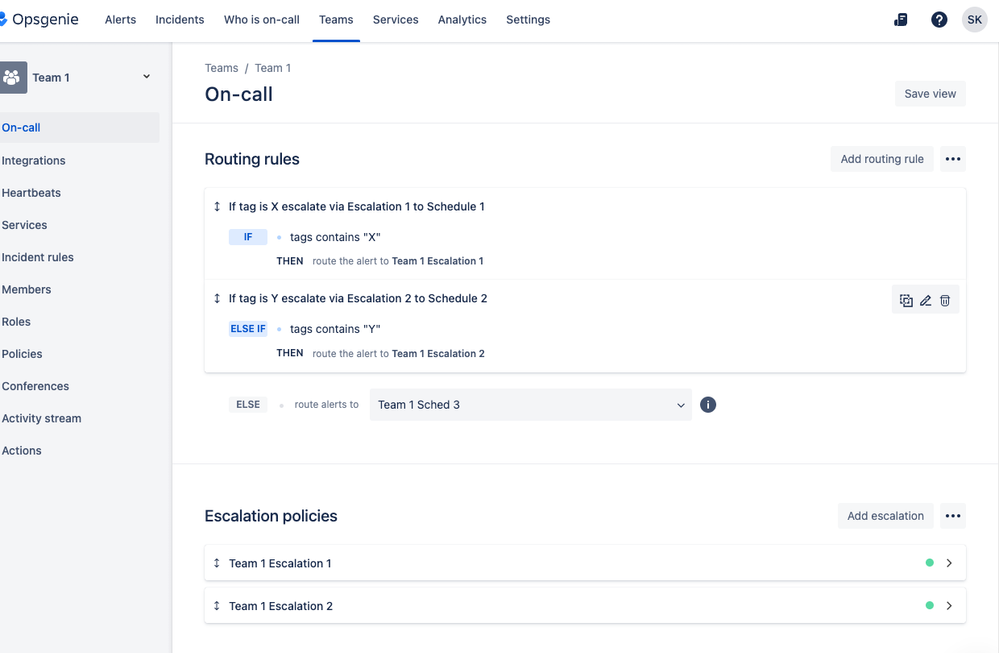Click green status dot of Team 1 Escalation 1
This screenshot has height=653, width=999.
click(x=930, y=563)
